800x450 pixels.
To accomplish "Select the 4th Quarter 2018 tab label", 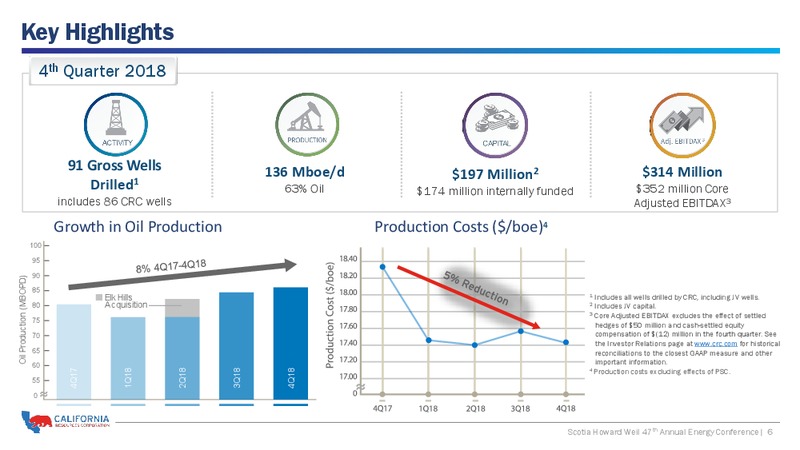I will click(103, 70).
